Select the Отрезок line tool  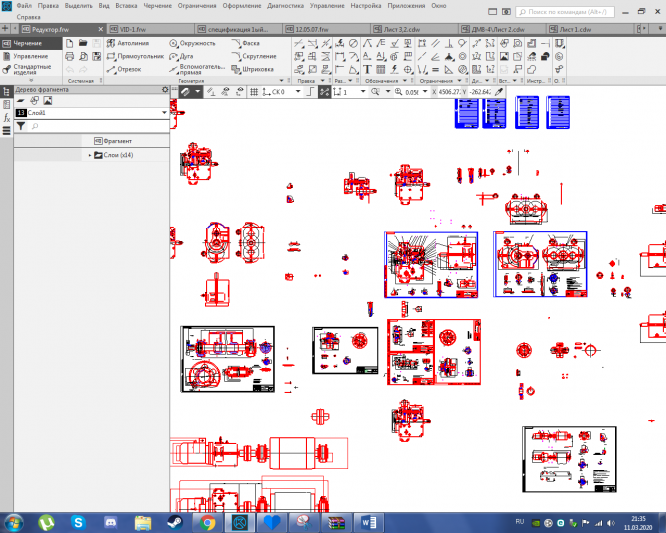tap(124, 69)
